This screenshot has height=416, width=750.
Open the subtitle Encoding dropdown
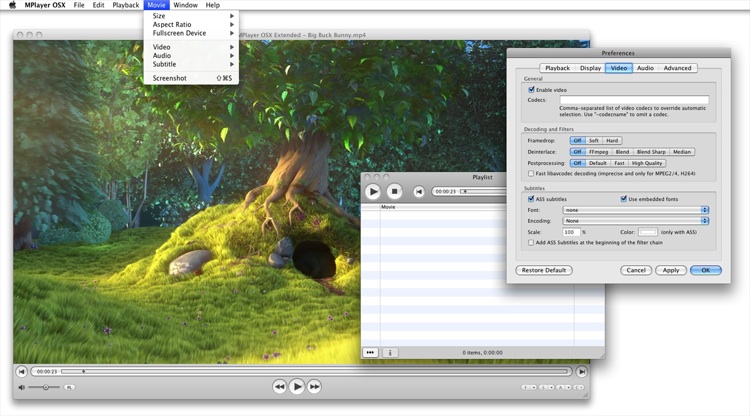pos(636,221)
